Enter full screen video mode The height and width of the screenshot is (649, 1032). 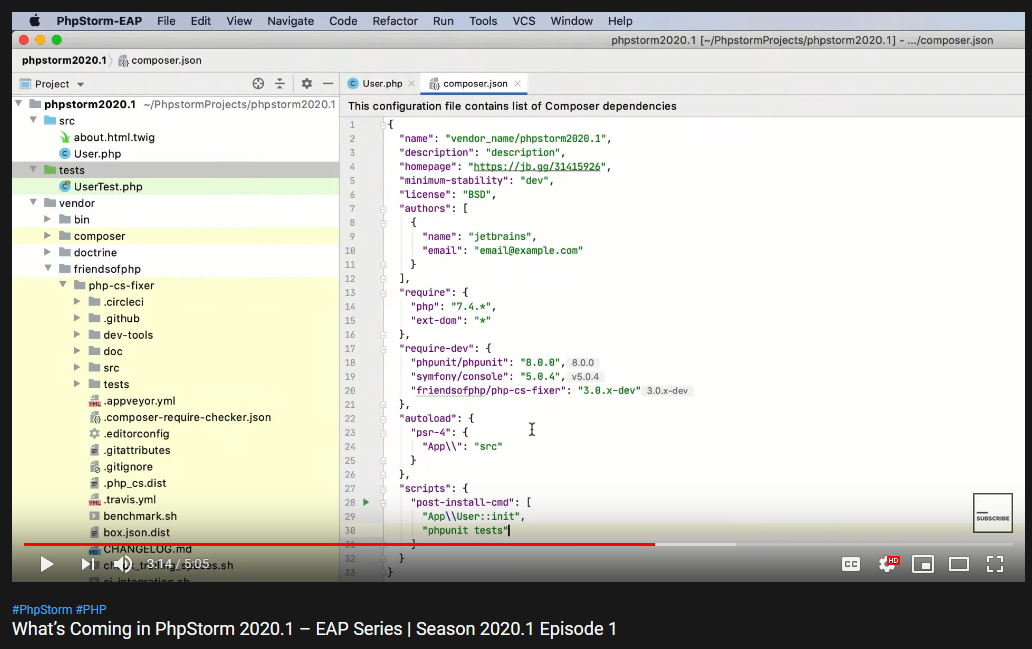[994, 564]
